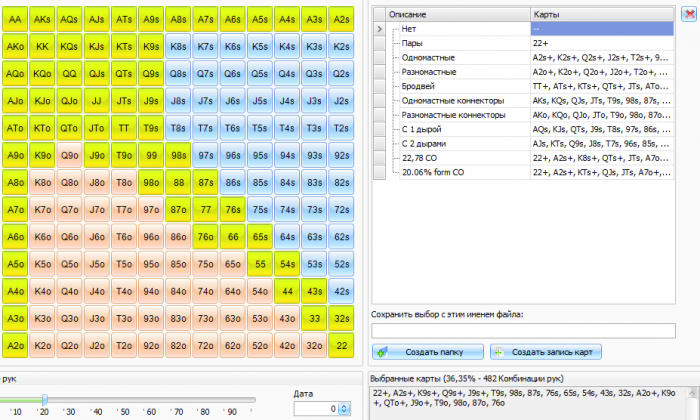Screen dimensions: 700x420
Task: Toggle the K2o hand cell
Action: [x=42, y=345]
